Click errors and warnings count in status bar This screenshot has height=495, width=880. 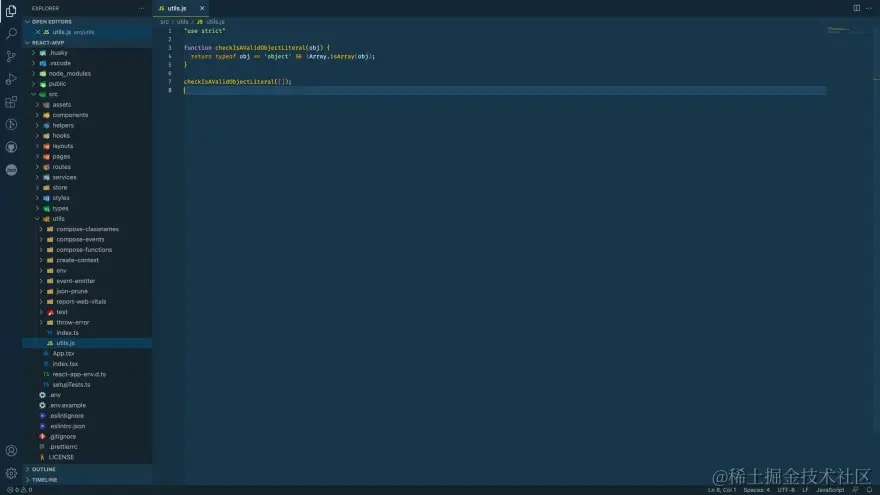point(20,490)
